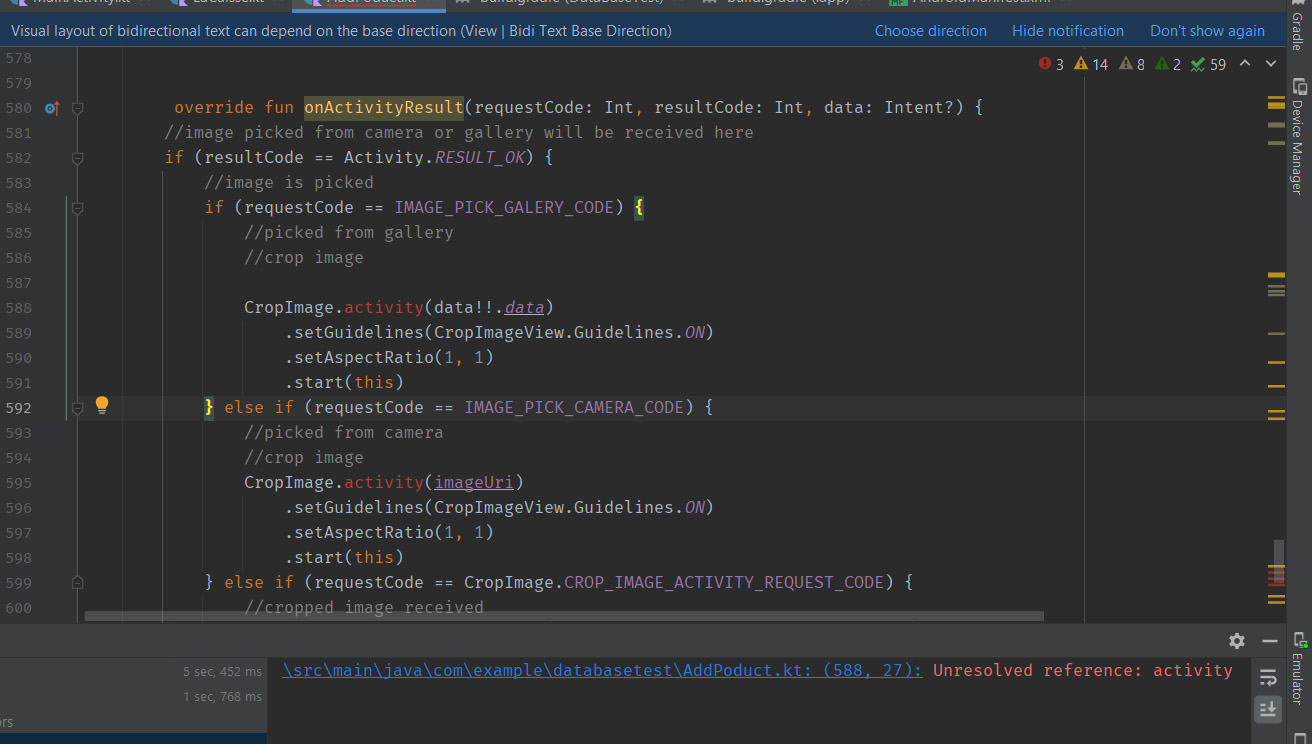Click Don't show again in the bidi notification
This screenshot has width=1312, height=744.
[x=1207, y=31]
